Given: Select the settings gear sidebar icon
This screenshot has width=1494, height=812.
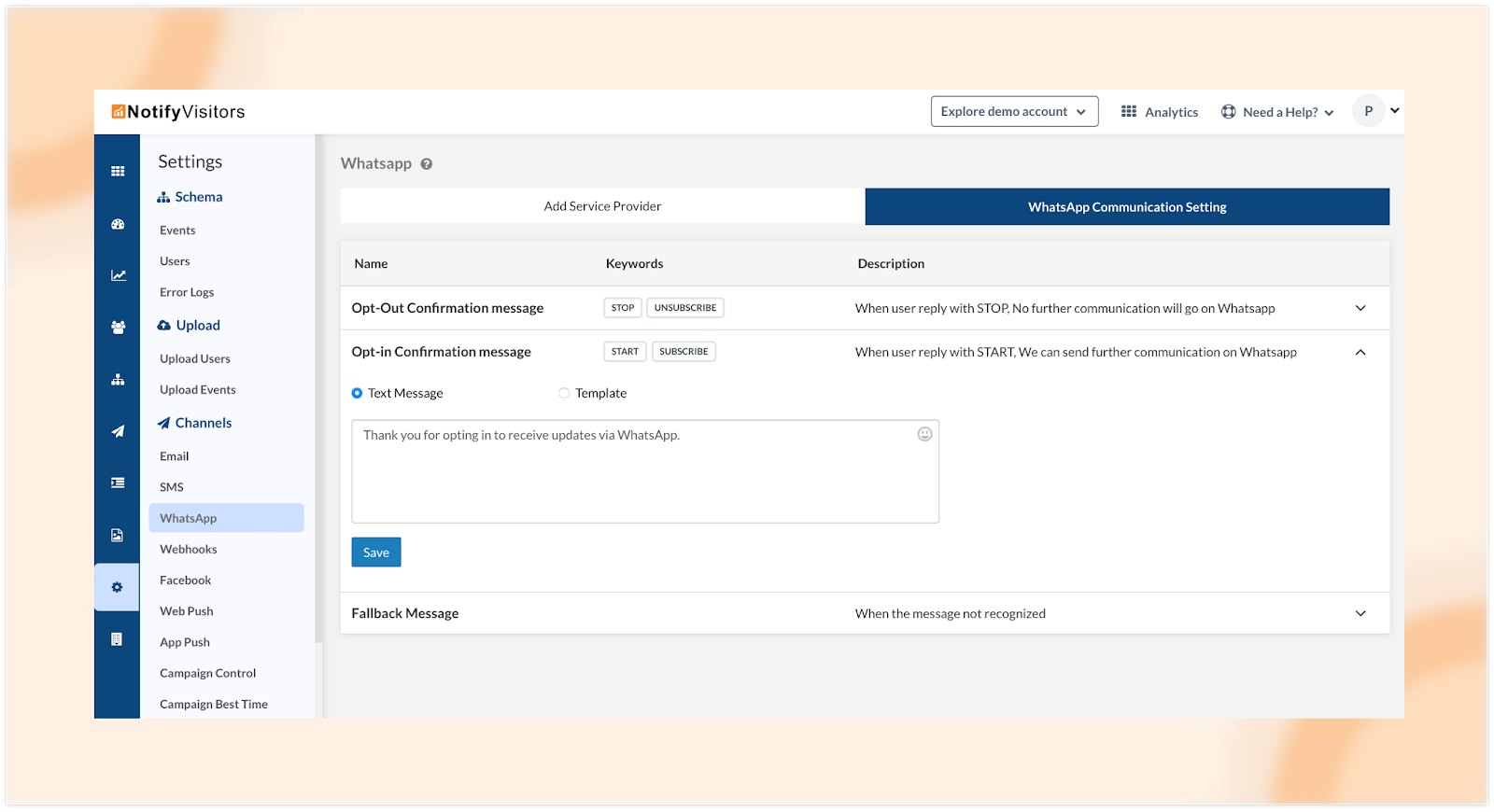Looking at the screenshot, I should pyautogui.click(x=117, y=587).
